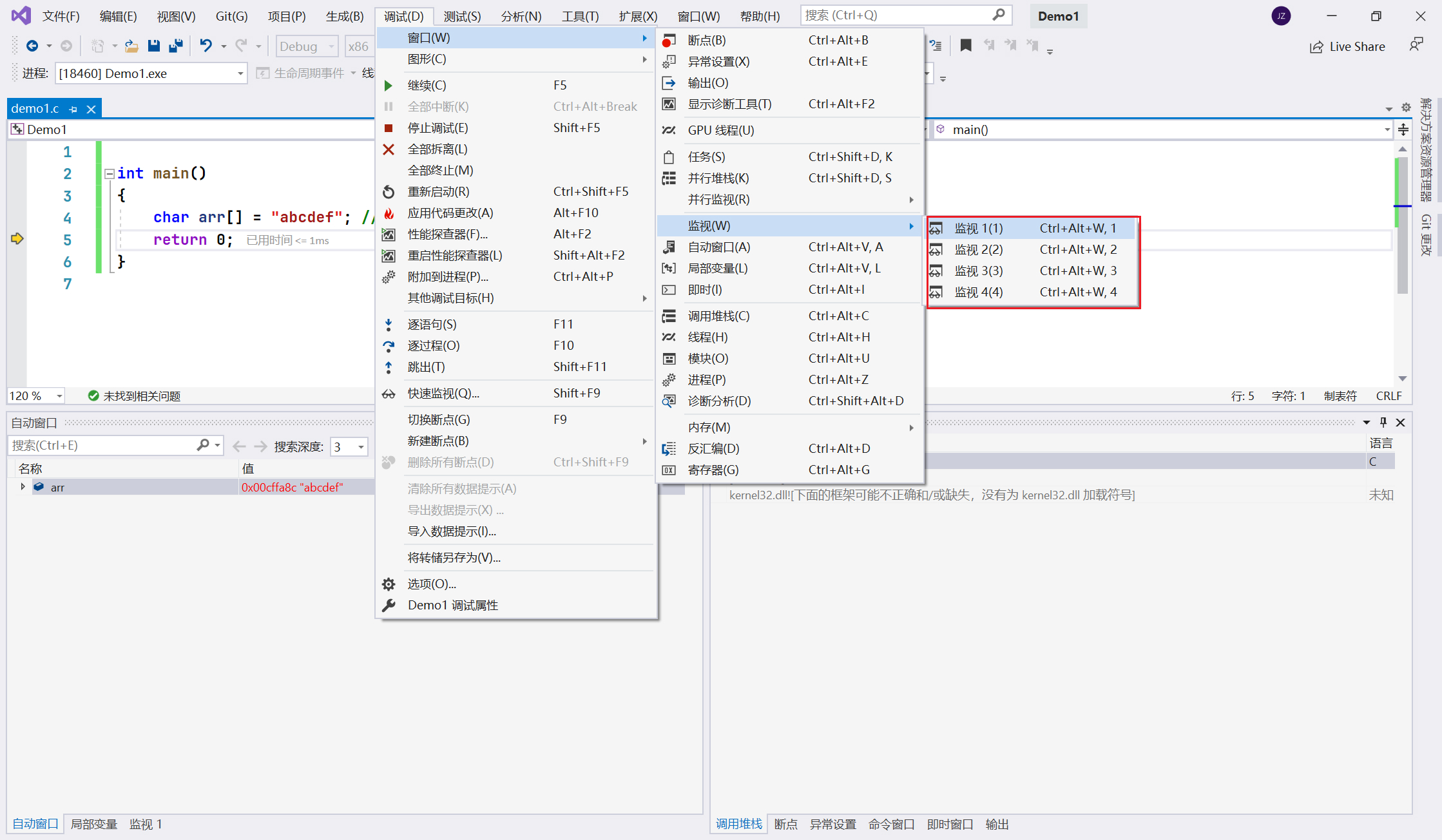Pin the demo1.c document tab

tap(73, 110)
